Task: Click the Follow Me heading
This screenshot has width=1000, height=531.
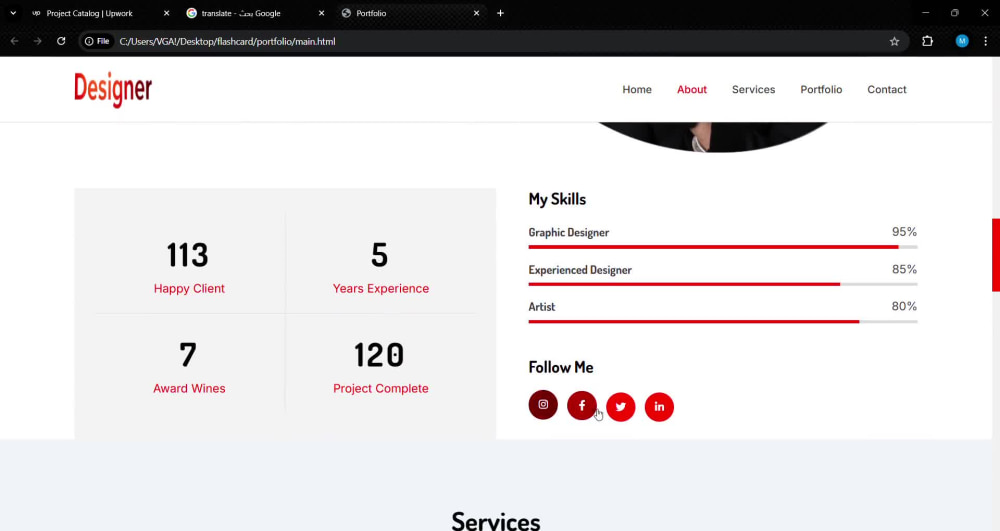Action: [x=561, y=368]
